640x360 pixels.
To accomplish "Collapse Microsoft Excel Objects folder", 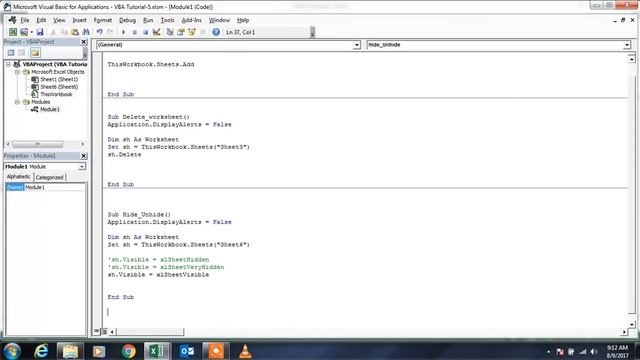I will click(17, 72).
